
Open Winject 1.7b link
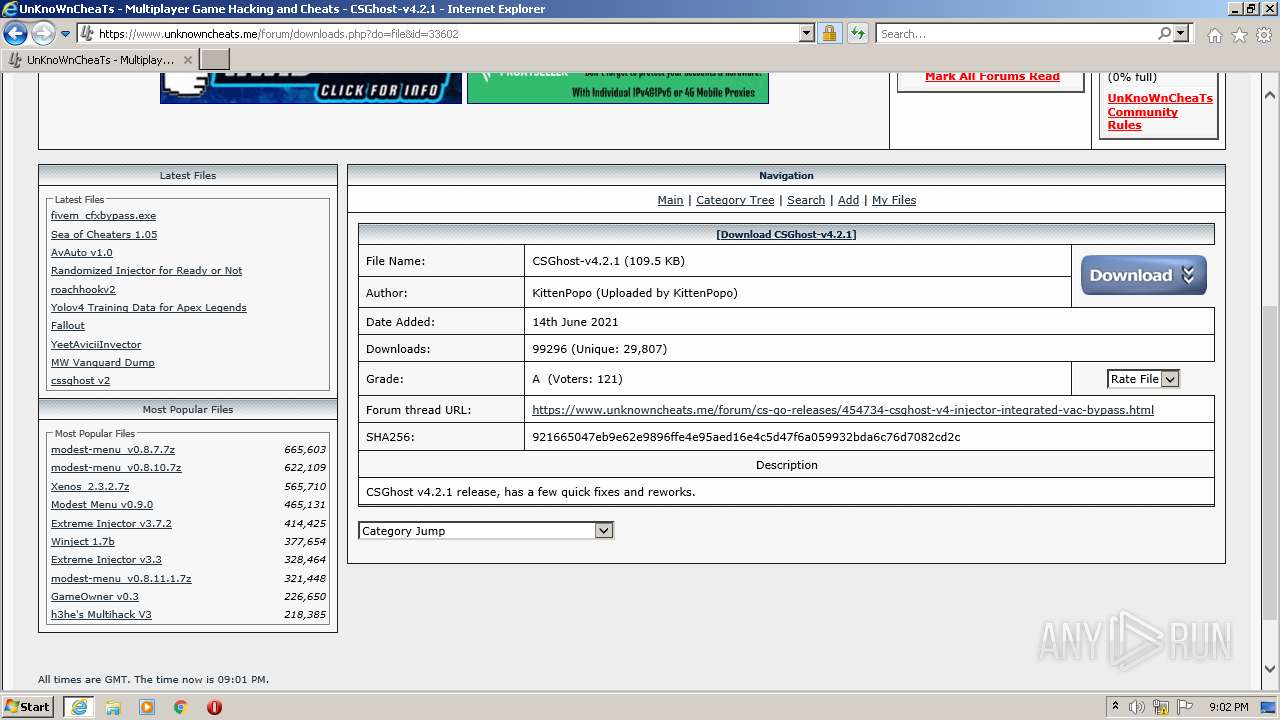[83, 542]
